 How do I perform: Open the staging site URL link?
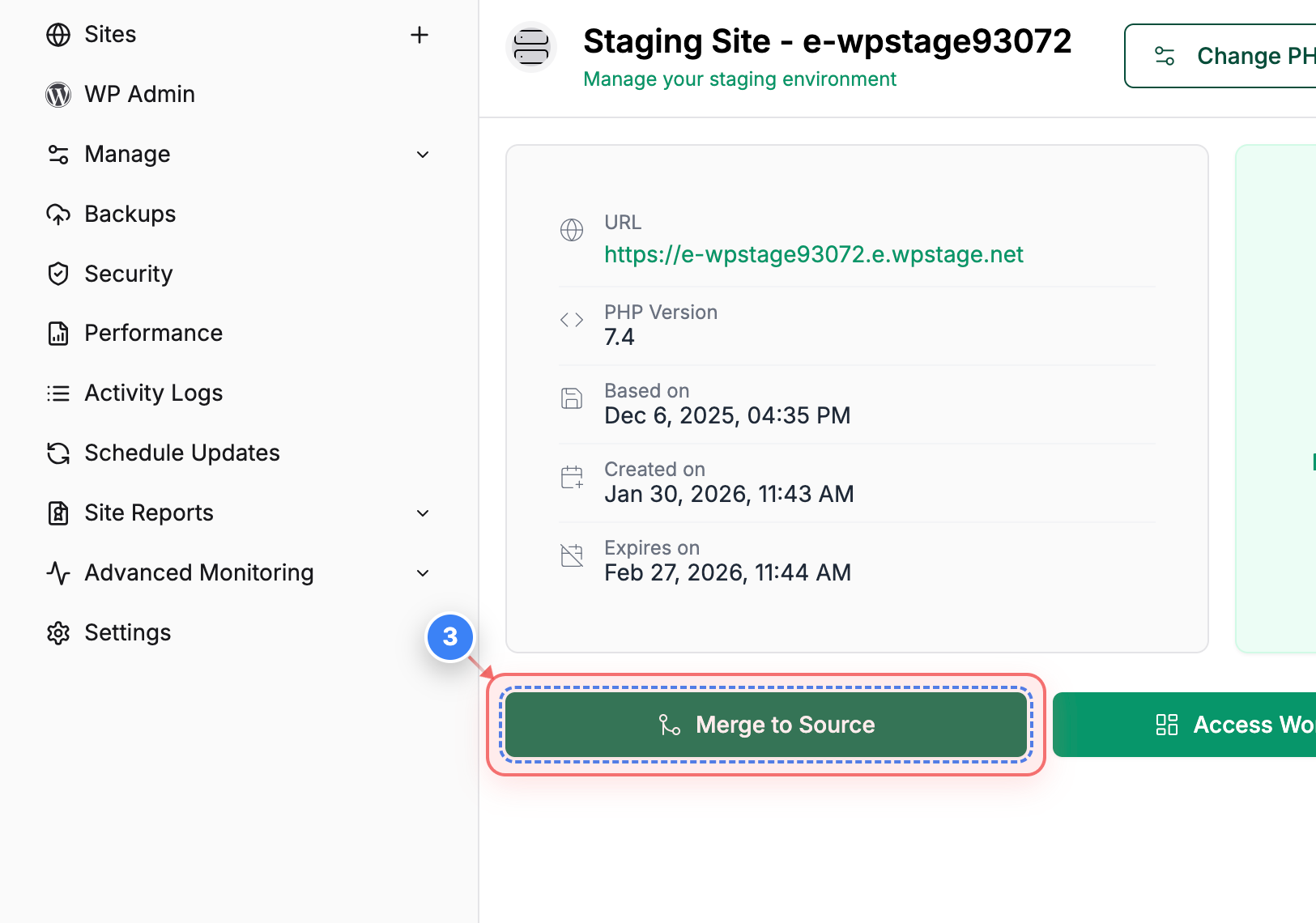click(813, 254)
